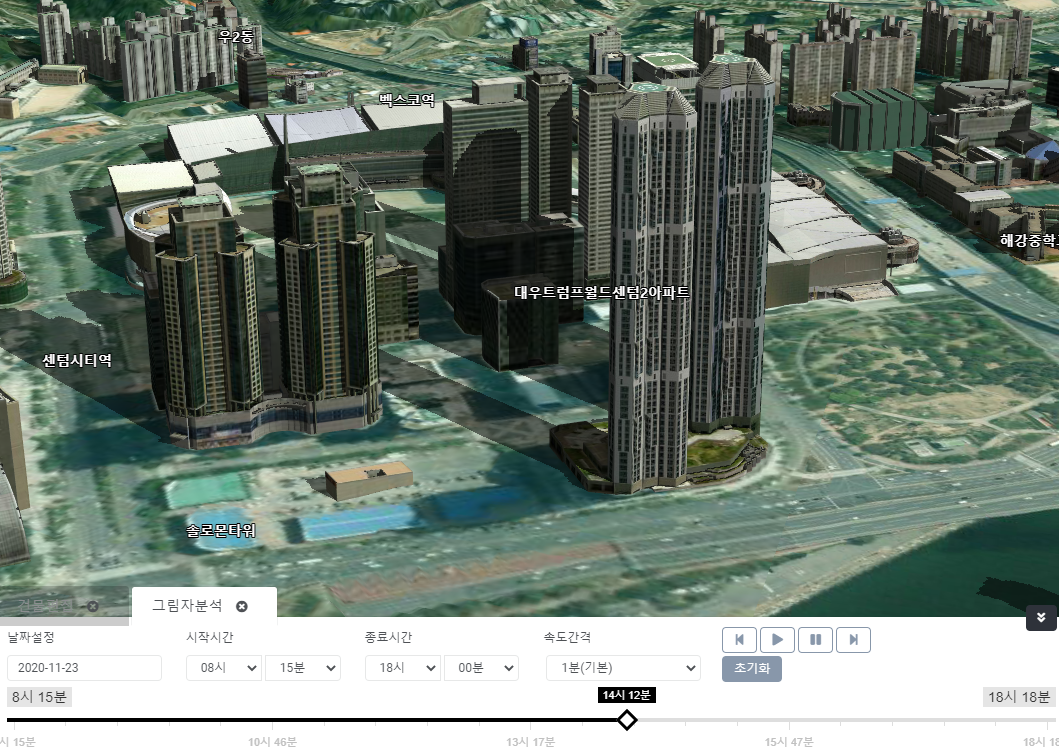Switch to the 그림자분석 tab
The image size is (1059, 755).
187,606
